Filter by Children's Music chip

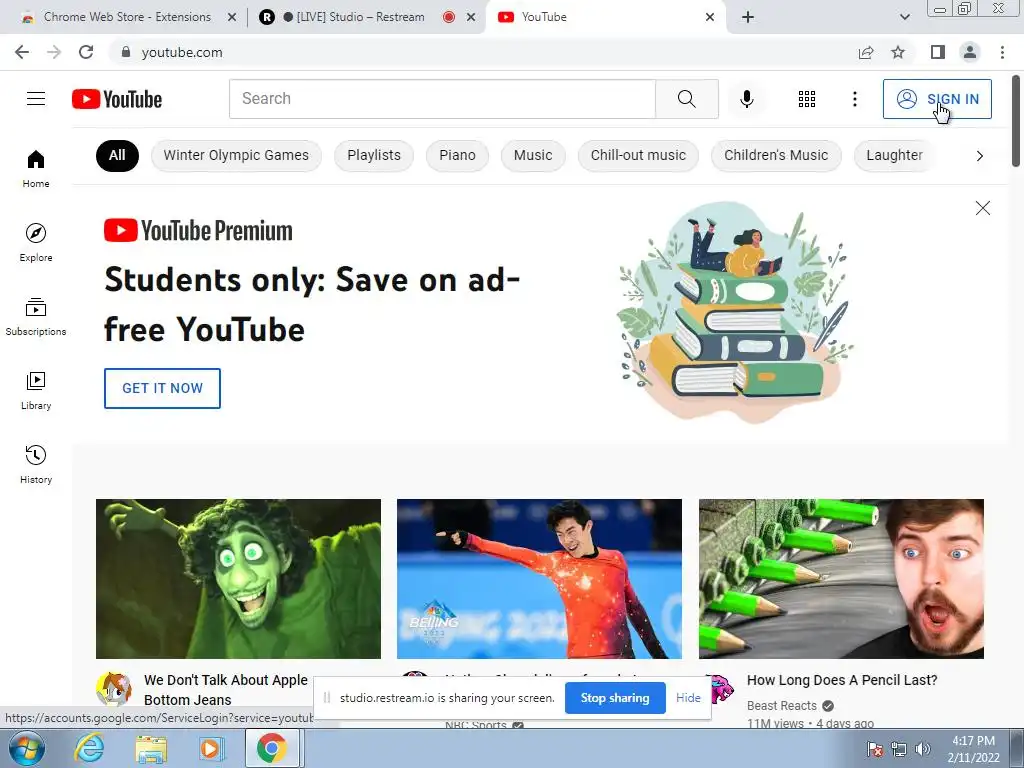pyautogui.click(x=776, y=155)
